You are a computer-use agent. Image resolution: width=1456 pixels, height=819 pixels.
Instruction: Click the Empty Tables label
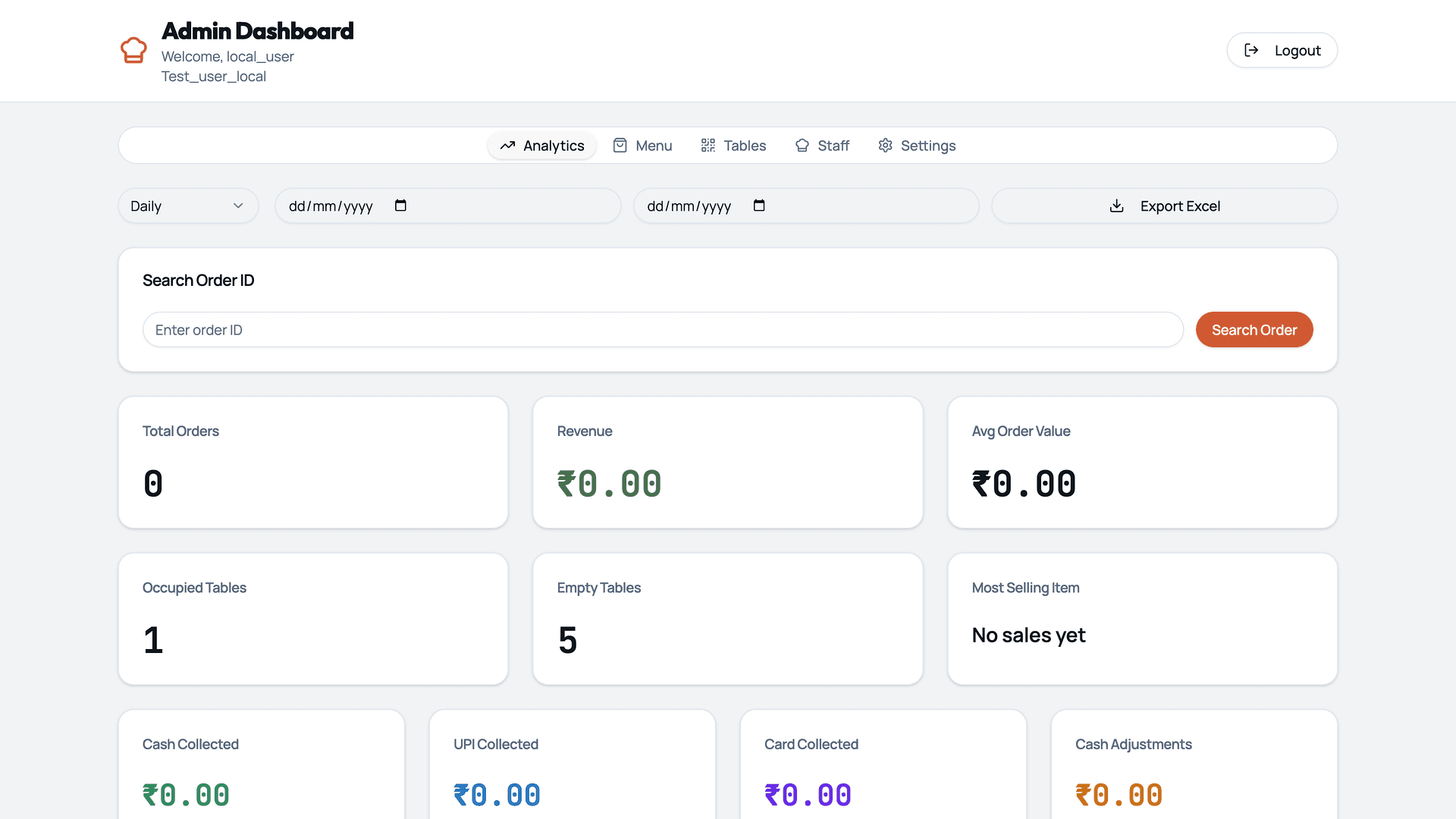point(599,588)
